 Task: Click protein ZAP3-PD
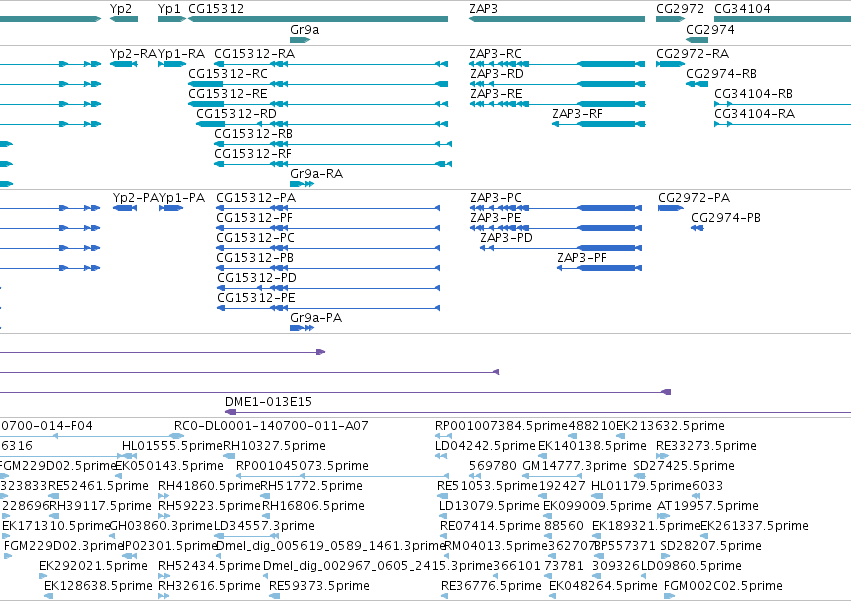pyautogui.click(x=506, y=238)
